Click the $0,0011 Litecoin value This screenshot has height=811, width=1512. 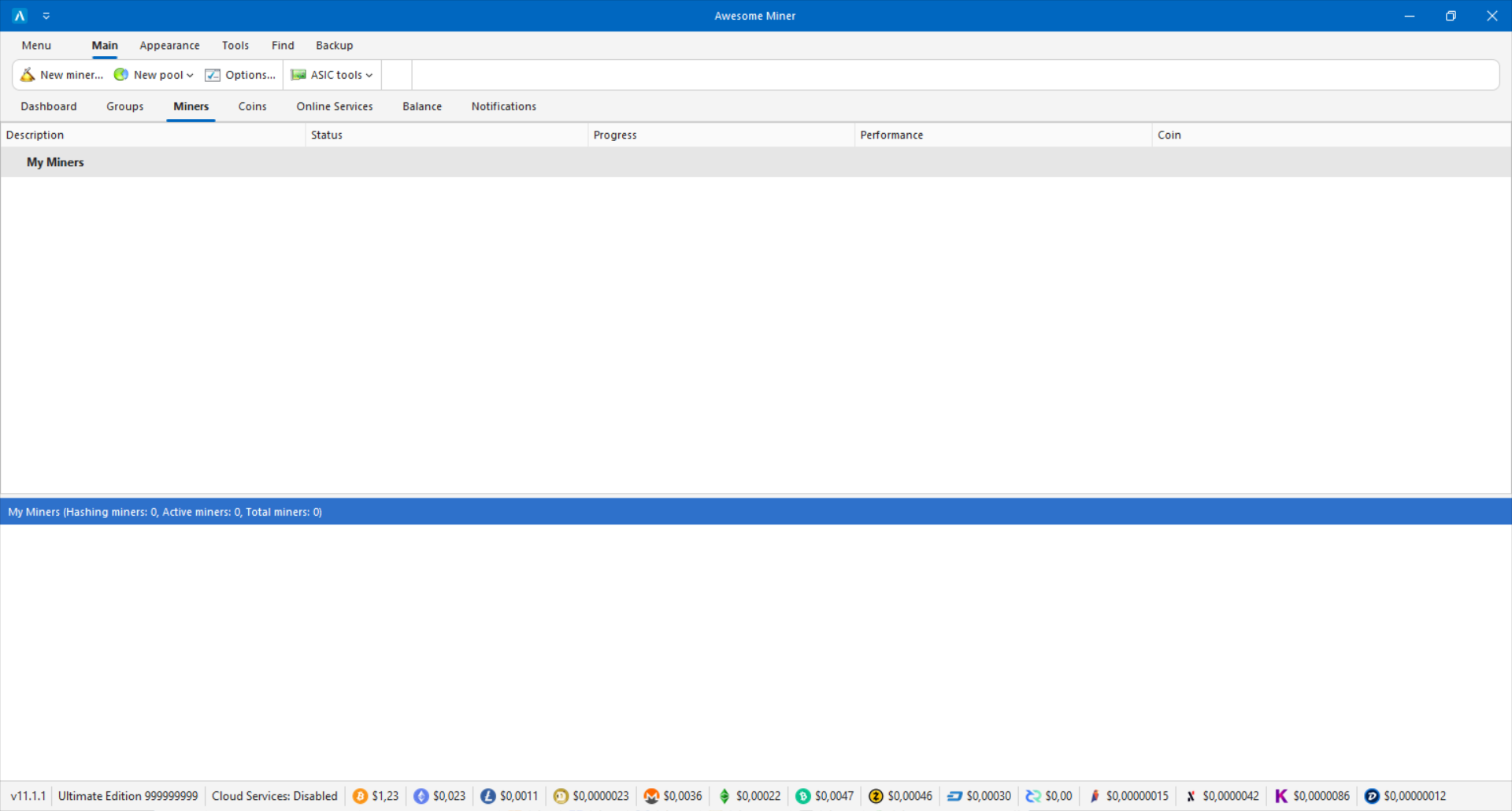pyautogui.click(x=519, y=796)
